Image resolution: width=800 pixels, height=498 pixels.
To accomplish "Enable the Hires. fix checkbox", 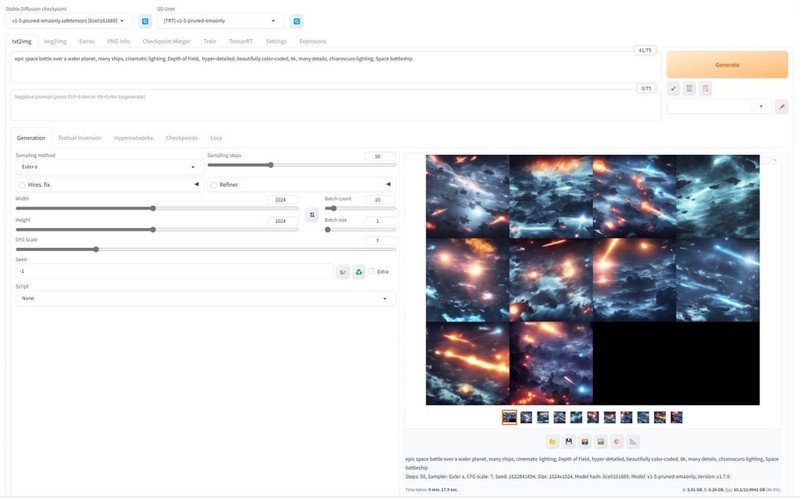I will 22,184.
